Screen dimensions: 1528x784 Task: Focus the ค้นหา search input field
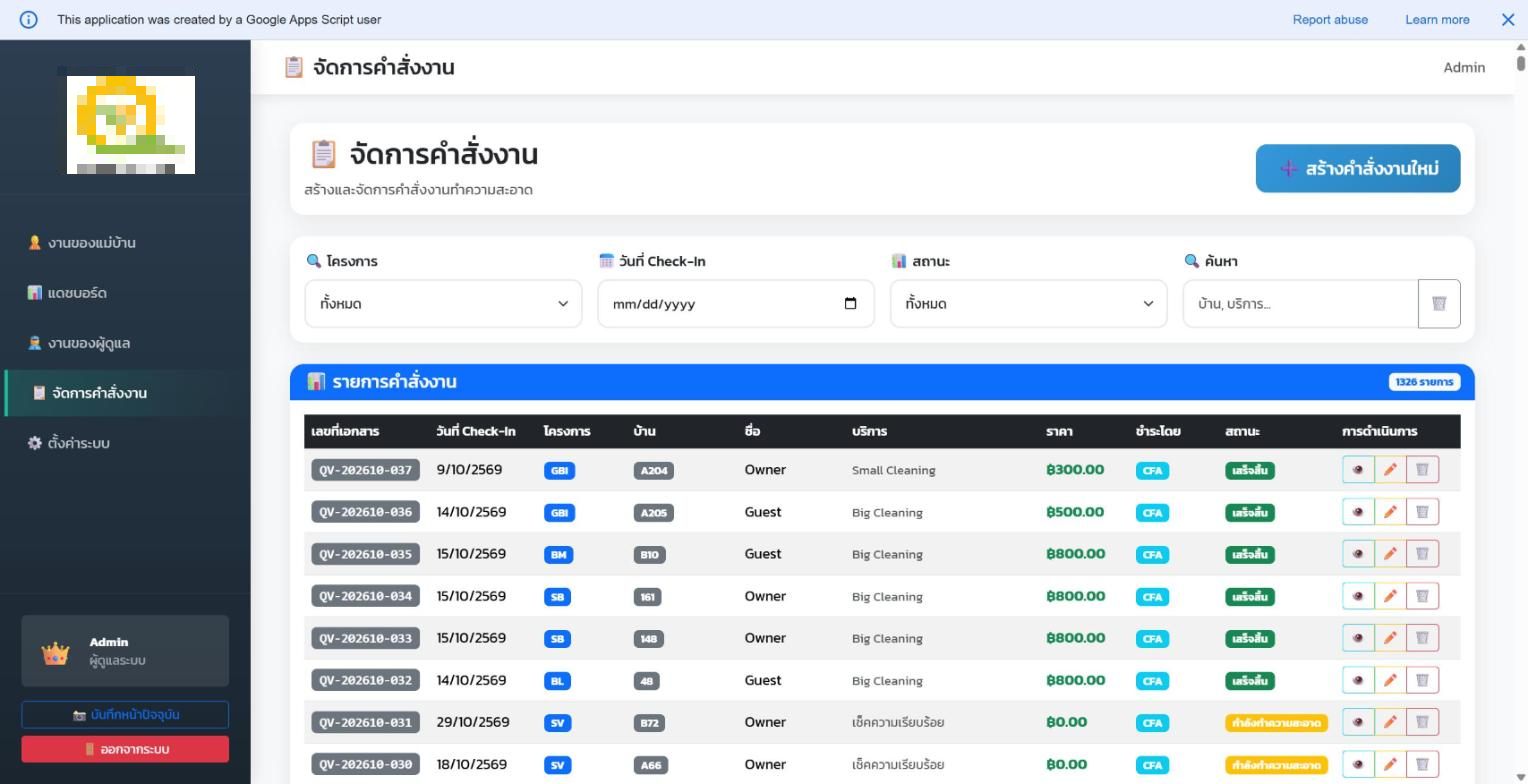tap(1300, 304)
